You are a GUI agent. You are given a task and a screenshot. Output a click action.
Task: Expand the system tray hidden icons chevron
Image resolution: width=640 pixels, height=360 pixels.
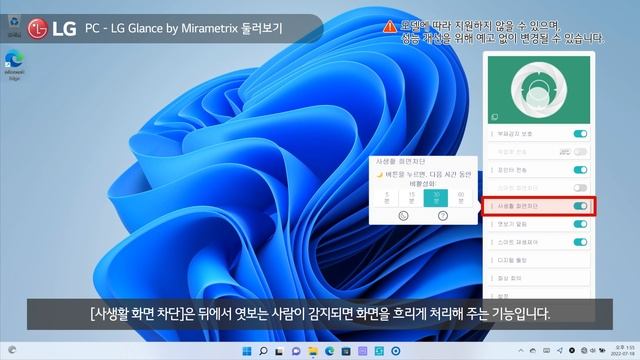521,351
